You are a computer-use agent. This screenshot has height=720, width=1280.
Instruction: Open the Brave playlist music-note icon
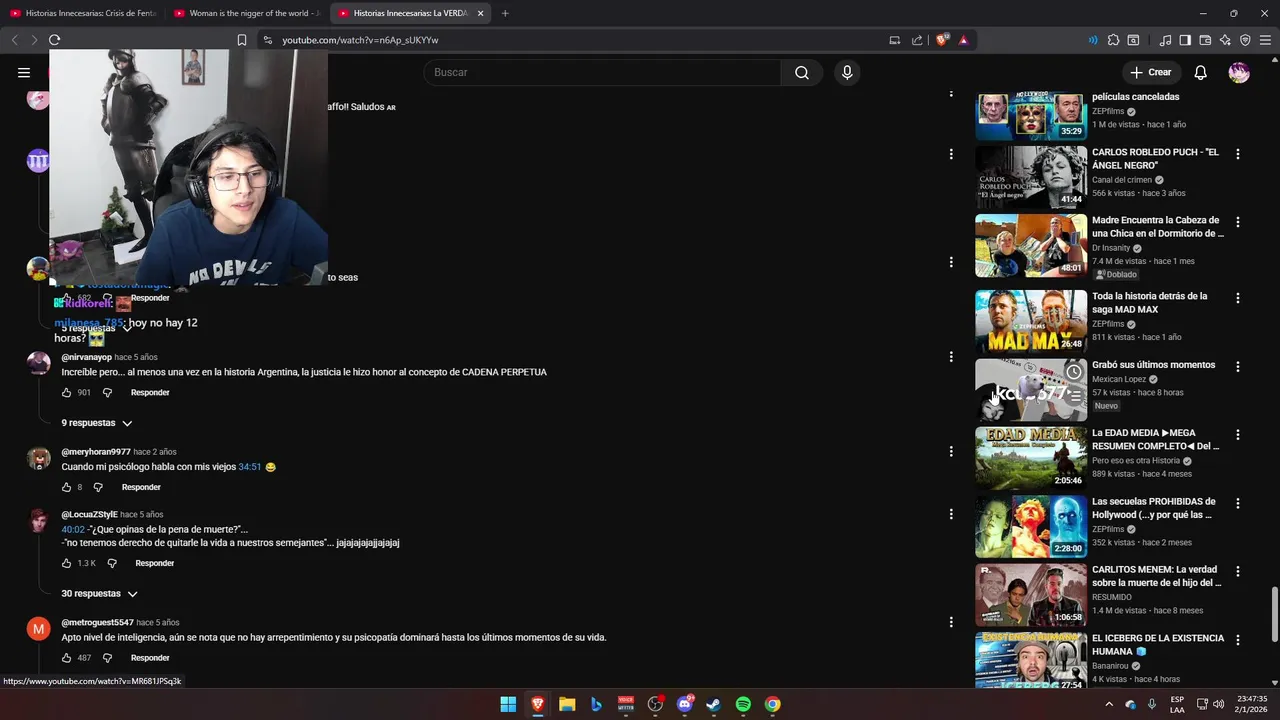click(x=1165, y=40)
